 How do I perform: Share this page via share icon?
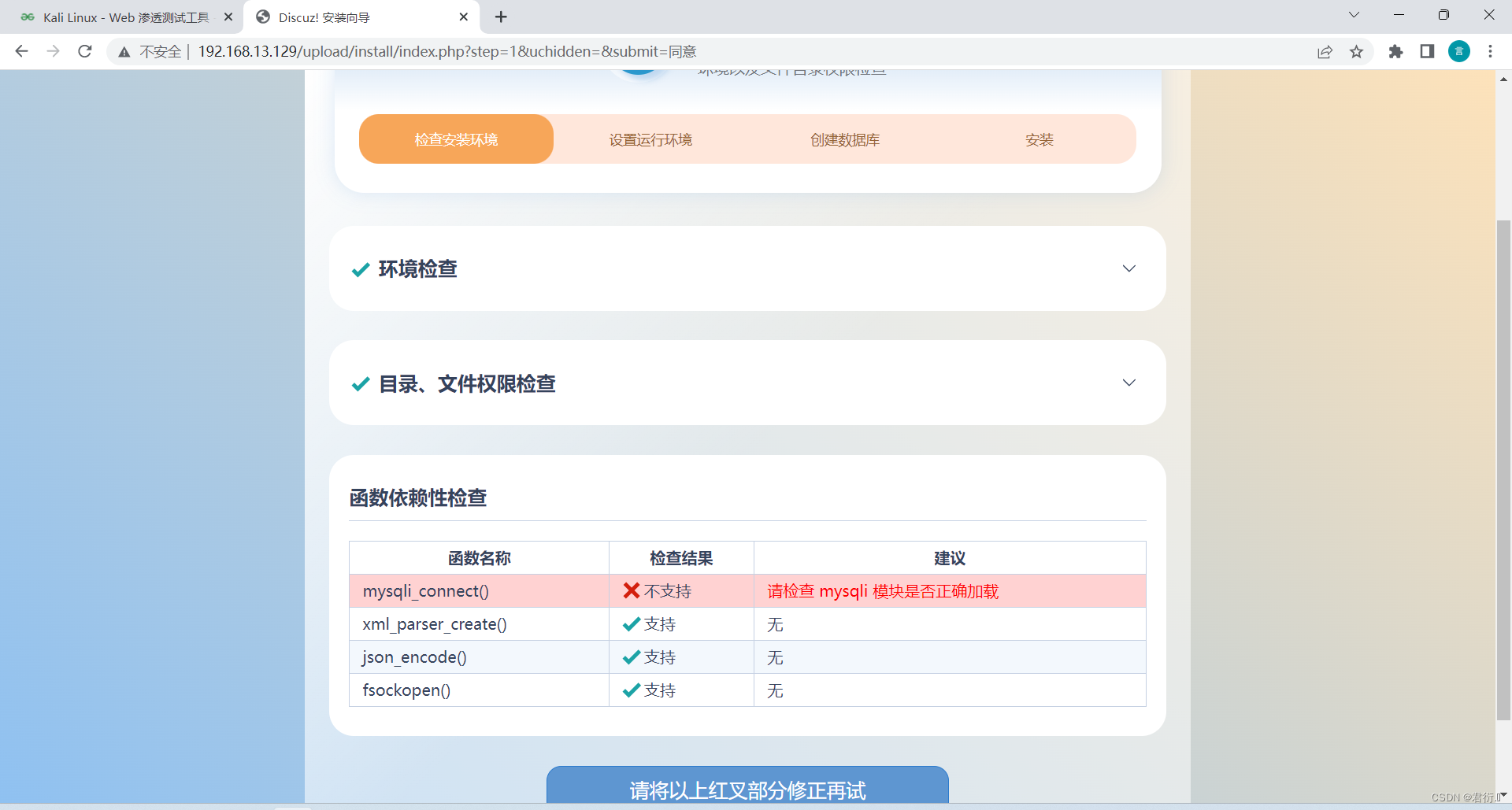(1325, 52)
